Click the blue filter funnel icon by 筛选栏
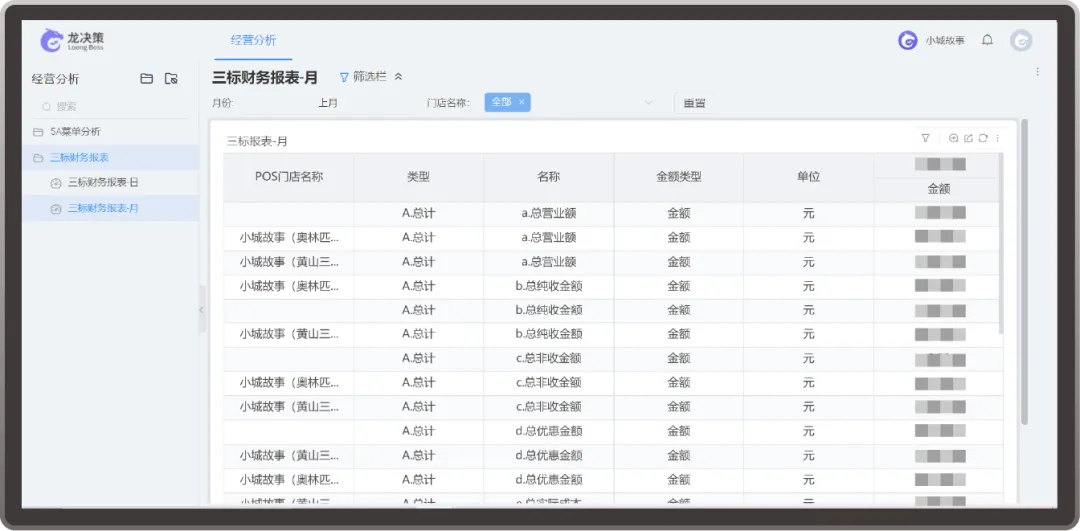1080x531 pixels. click(x=344, y=78)
